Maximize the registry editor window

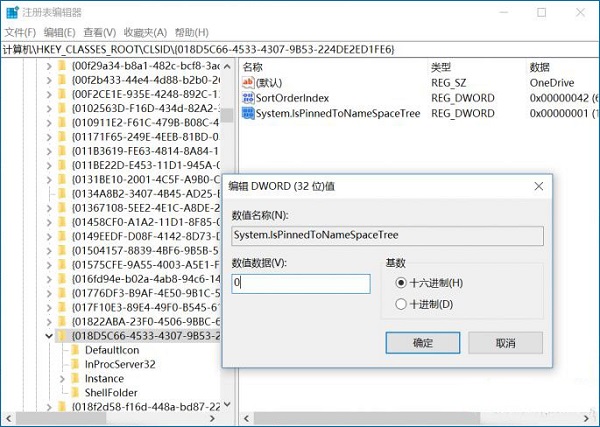[x=542, y=13]
